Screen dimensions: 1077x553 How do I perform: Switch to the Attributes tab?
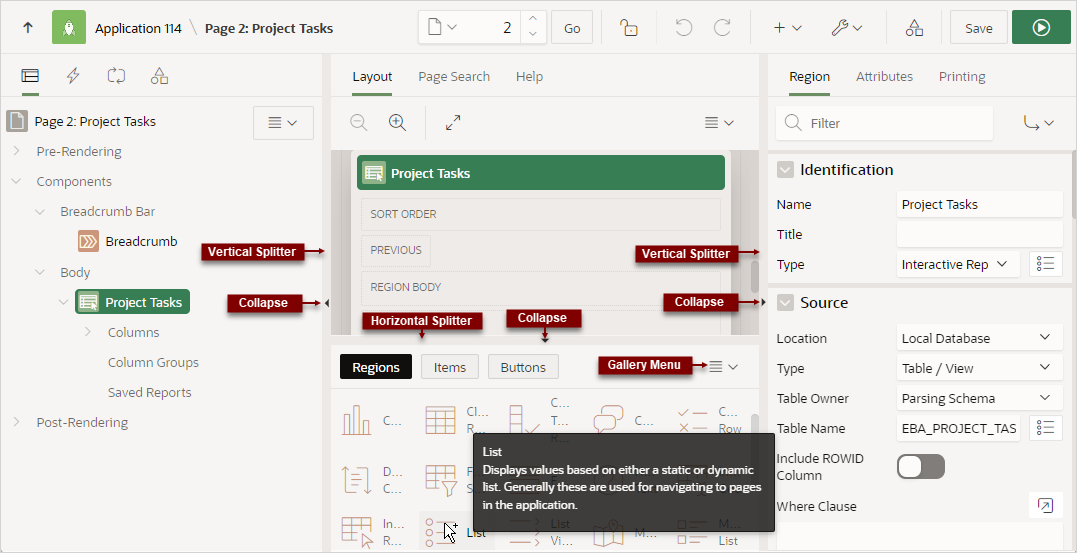[x=884, y=76]
